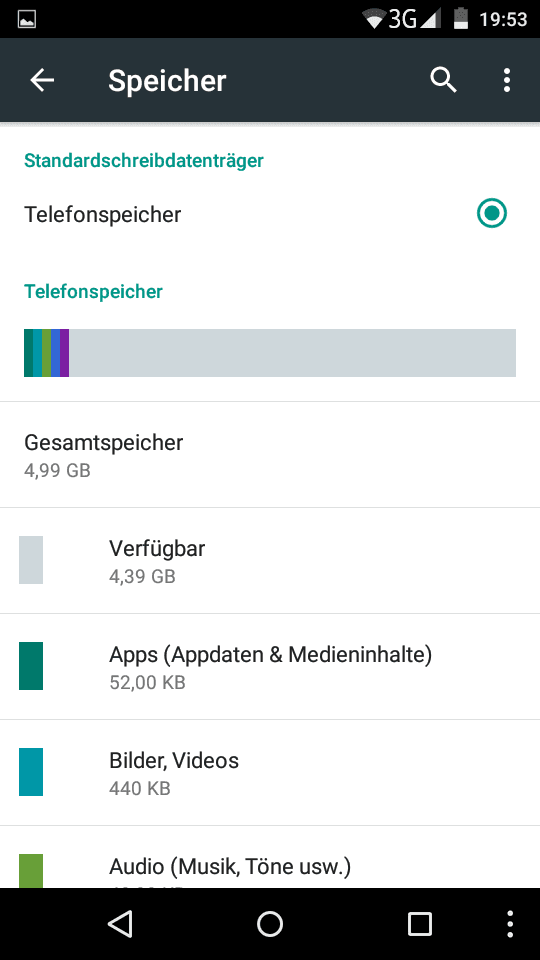540x960 pixels.
Task: Tap the purple segment in the storage usage bar
Action: pyautogui.click(x=64, y=353)
